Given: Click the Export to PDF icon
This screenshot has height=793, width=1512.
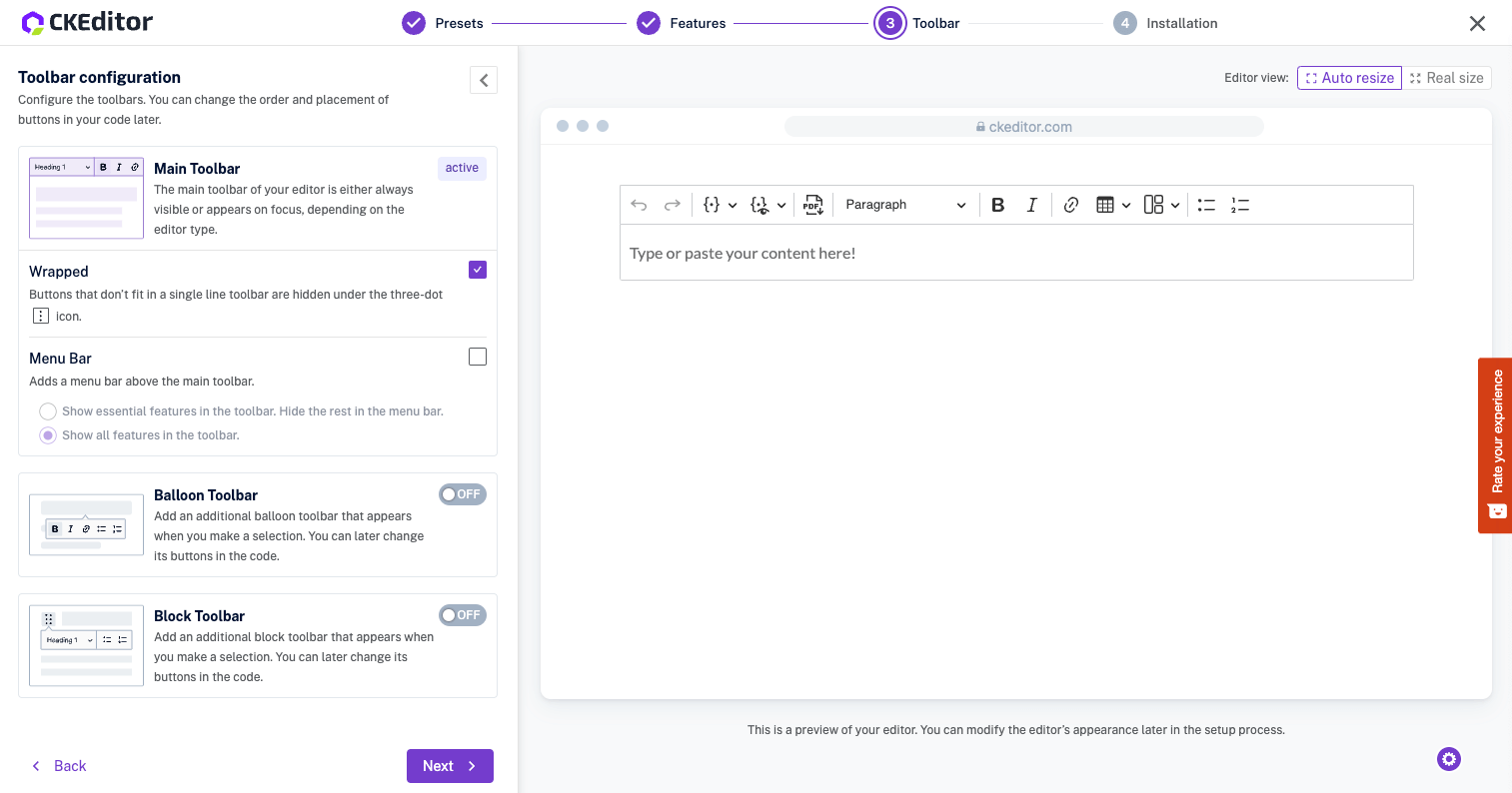Looking at the screenshot, I should coord(813,205).
